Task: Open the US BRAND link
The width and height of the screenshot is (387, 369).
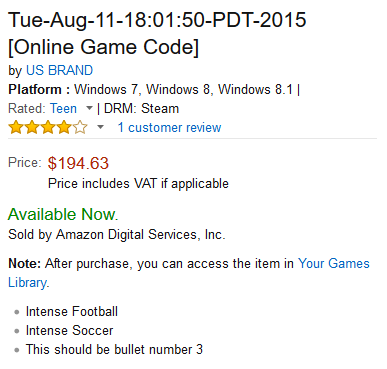Action: [x=59, y=70]
